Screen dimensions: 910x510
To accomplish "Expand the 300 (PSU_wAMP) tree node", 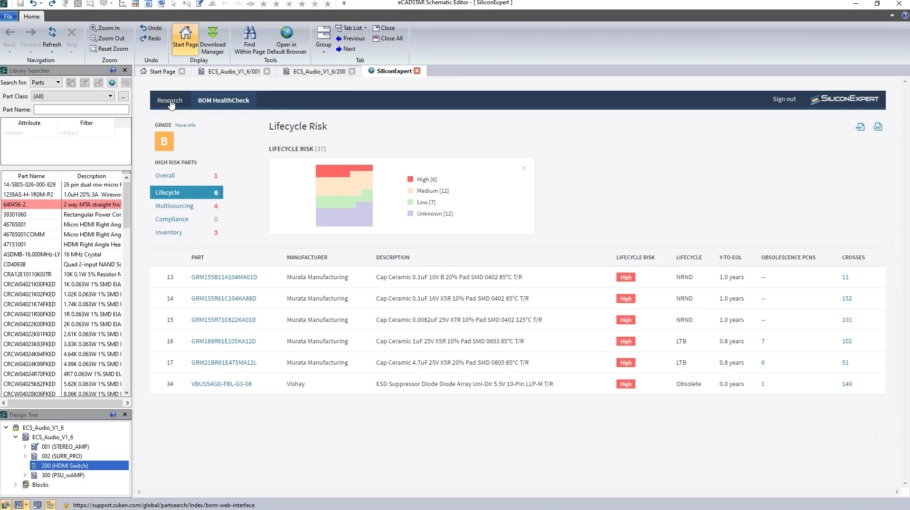I will (x=25, y=475).
